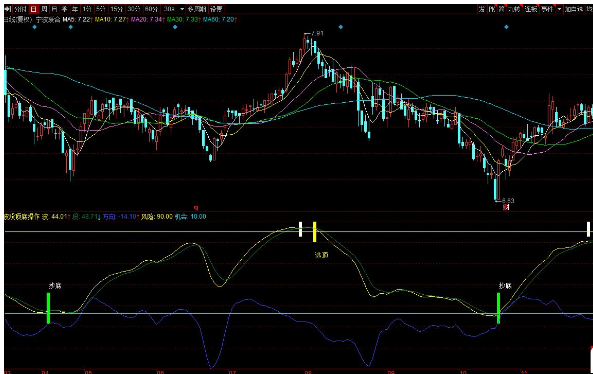Click the 九转 indicator icon
The height and width of the screenshot is (374, 593).
pos(514,9)
